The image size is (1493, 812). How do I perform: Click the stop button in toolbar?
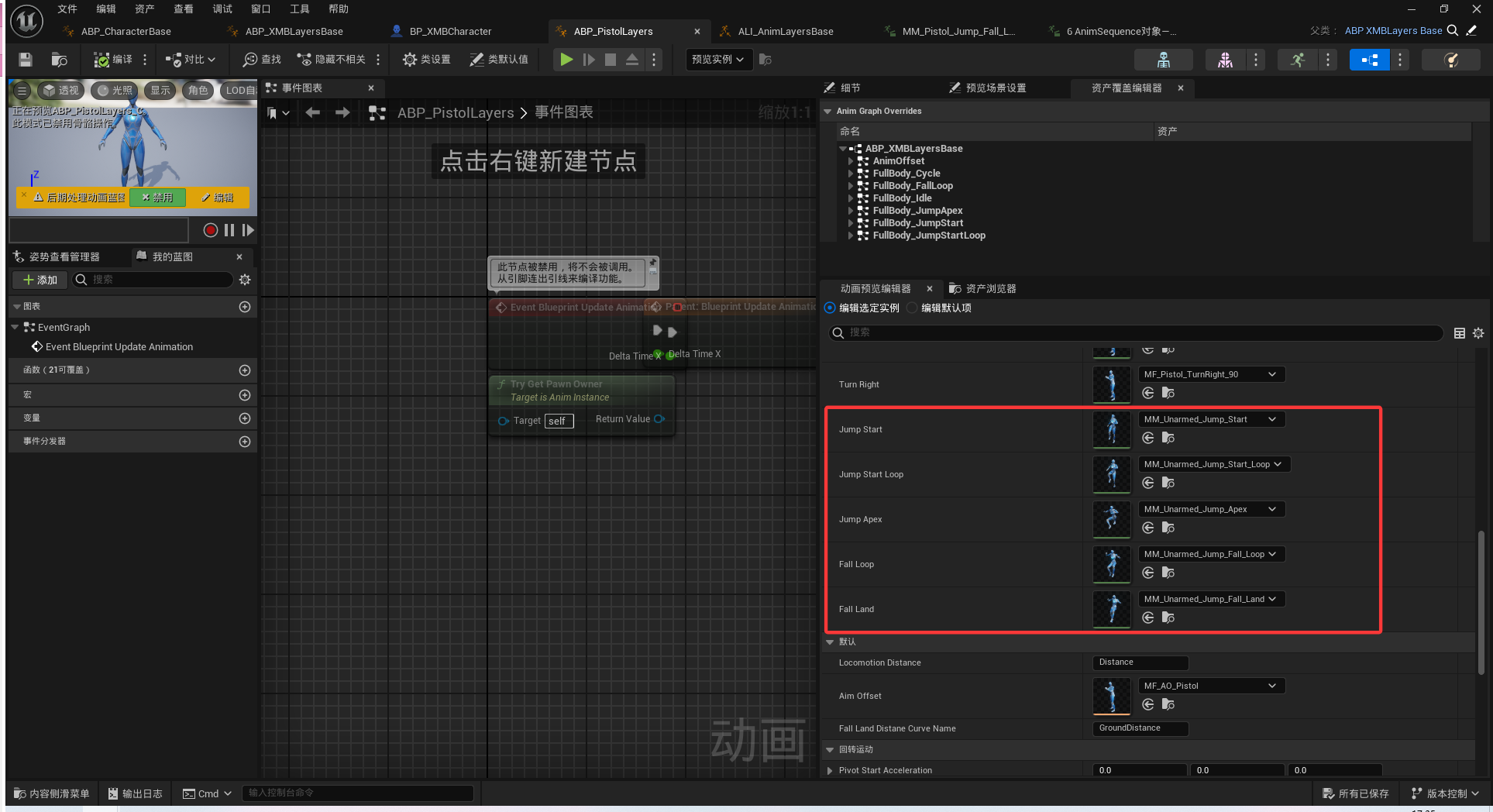click(x=611, y=60)
